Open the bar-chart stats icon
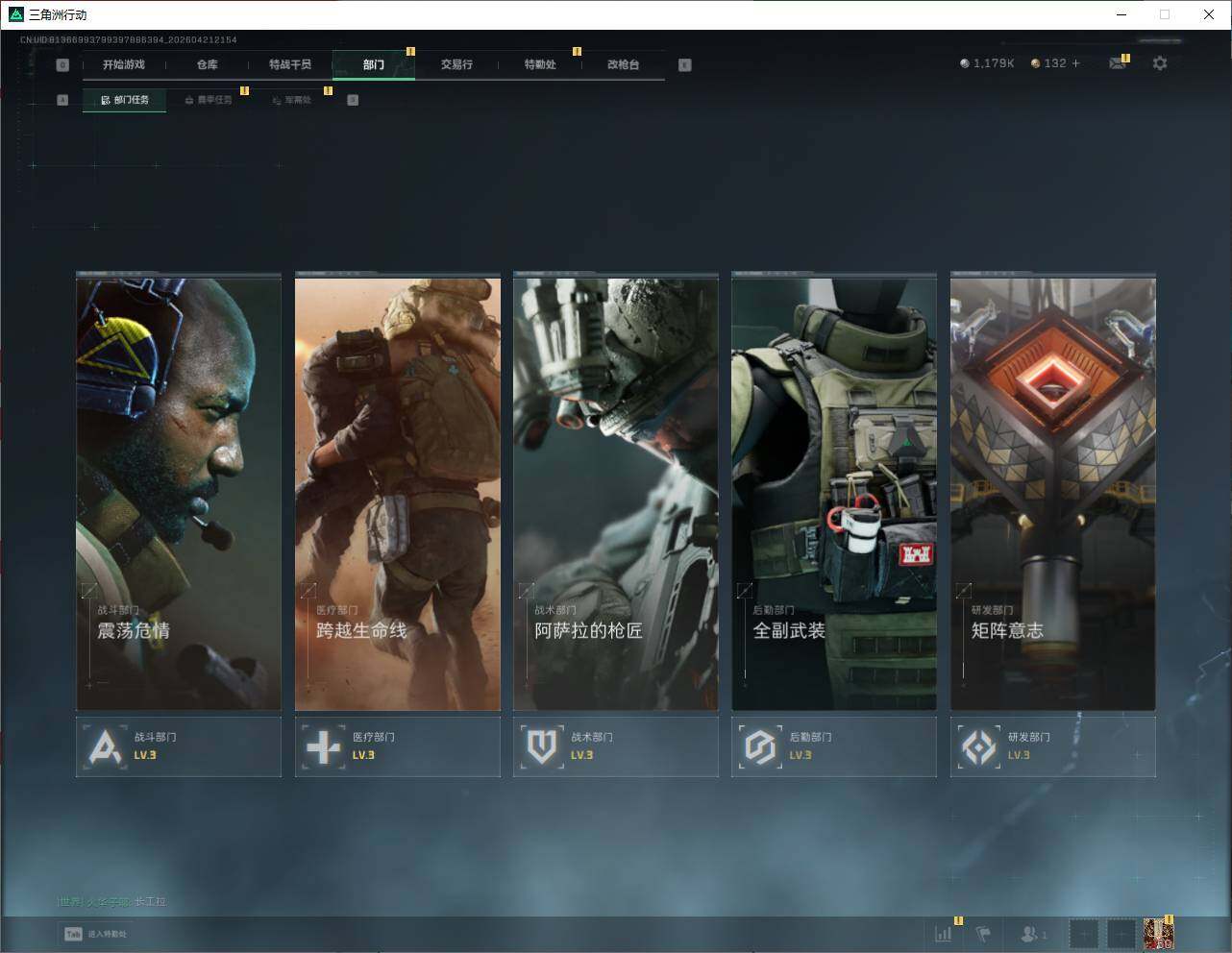The width and height of the screenshot is (1232, 953). [x=944, y=934]
